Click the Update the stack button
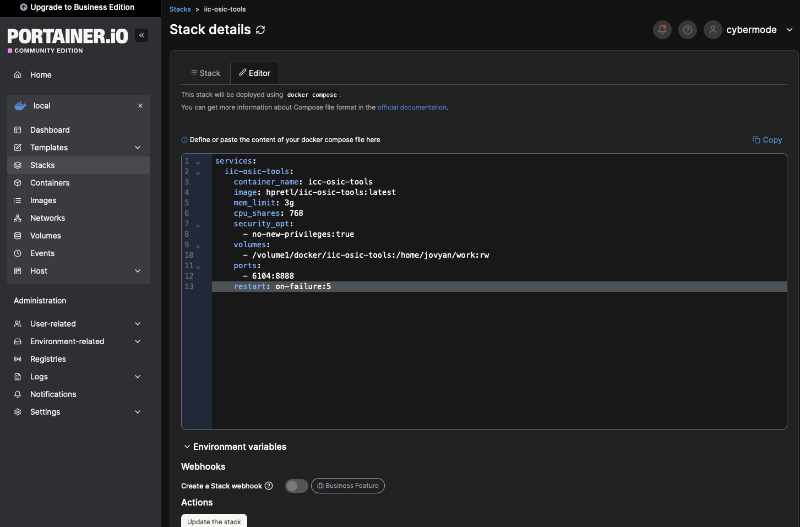Screen dimensions: 800x527 click(x=213, y=521)
